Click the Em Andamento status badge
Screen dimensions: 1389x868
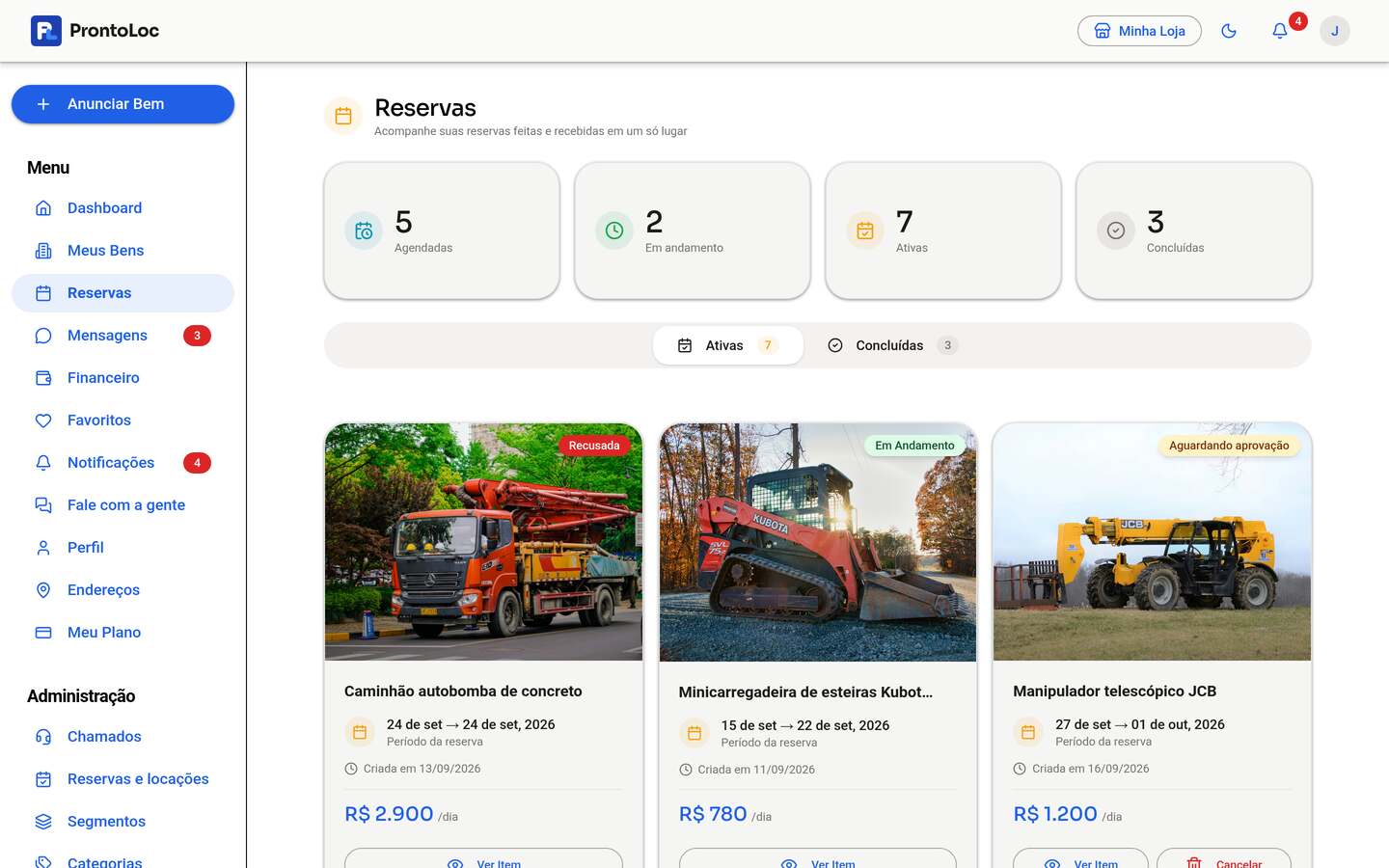[914, 446]
